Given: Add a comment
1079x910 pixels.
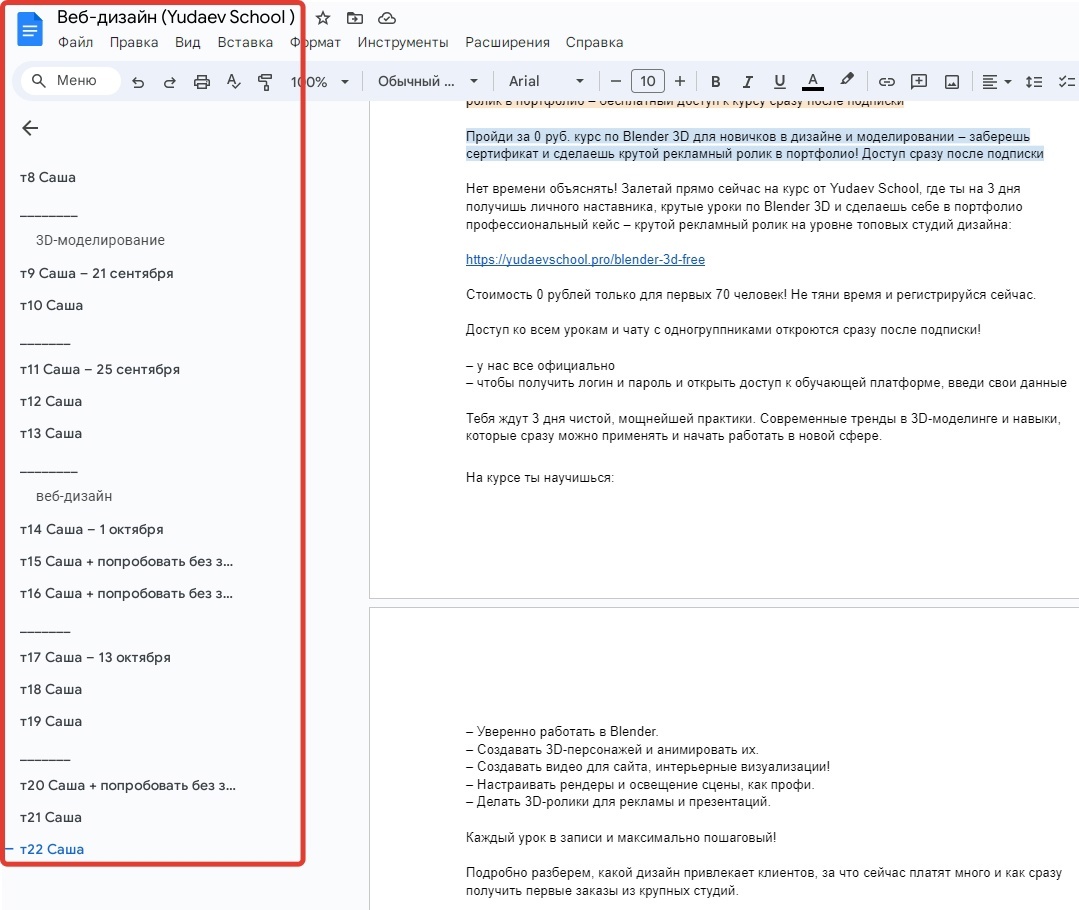Looking at the screenshot, I should 919,81.
